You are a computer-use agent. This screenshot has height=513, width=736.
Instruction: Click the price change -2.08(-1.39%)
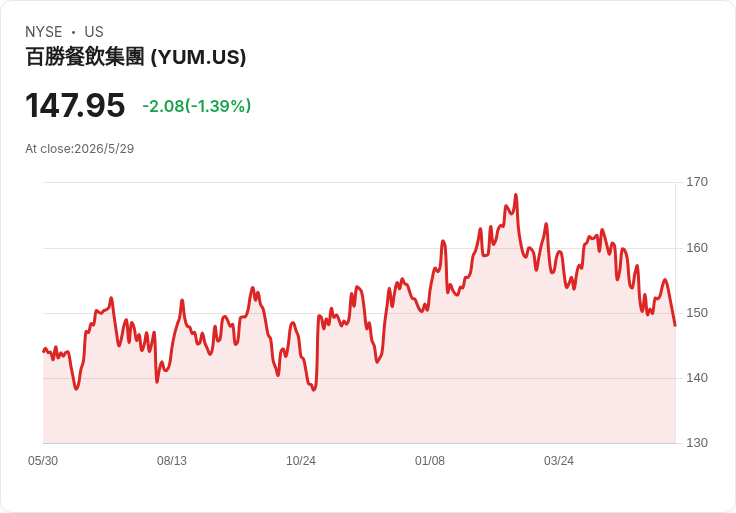(x=197, y=106)
